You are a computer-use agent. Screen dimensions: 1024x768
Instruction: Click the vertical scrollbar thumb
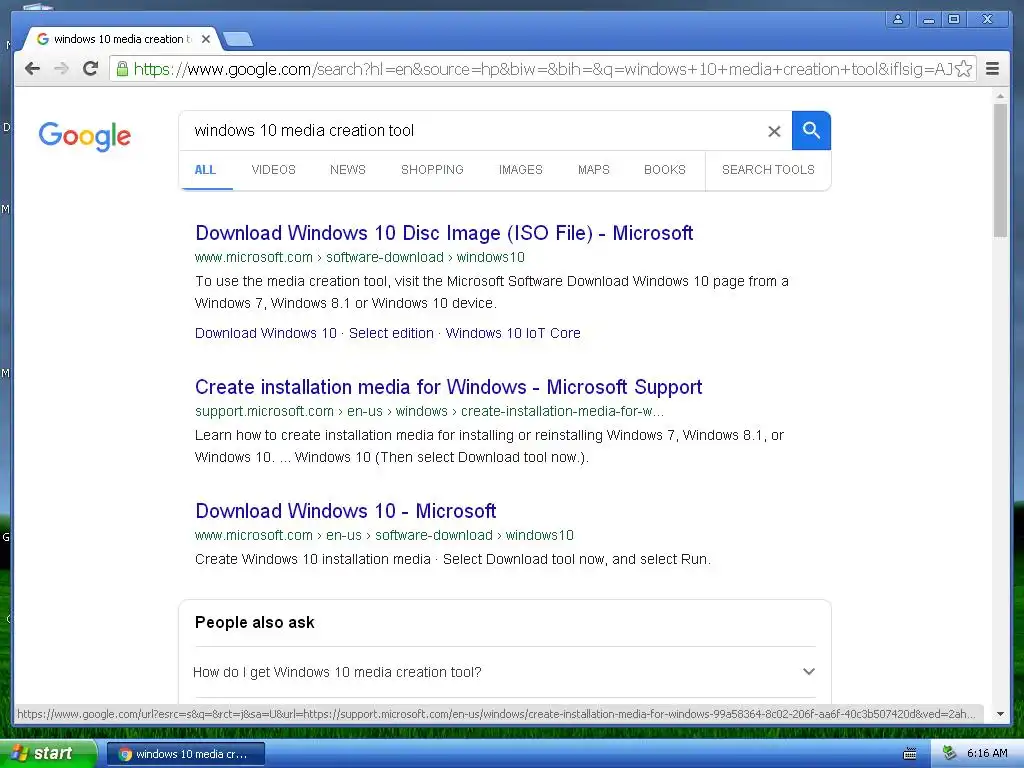[x=1000, y=170]
